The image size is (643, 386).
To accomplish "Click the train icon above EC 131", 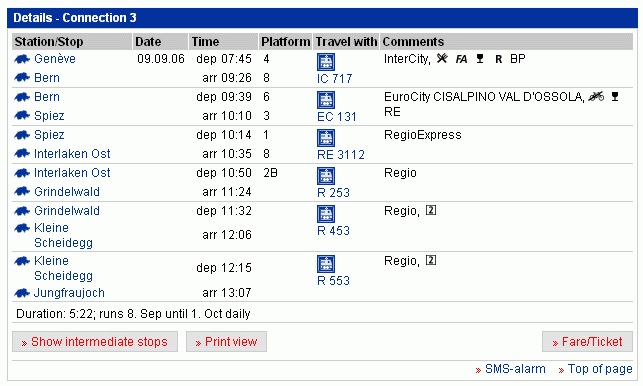I will (x=326, y=100).
